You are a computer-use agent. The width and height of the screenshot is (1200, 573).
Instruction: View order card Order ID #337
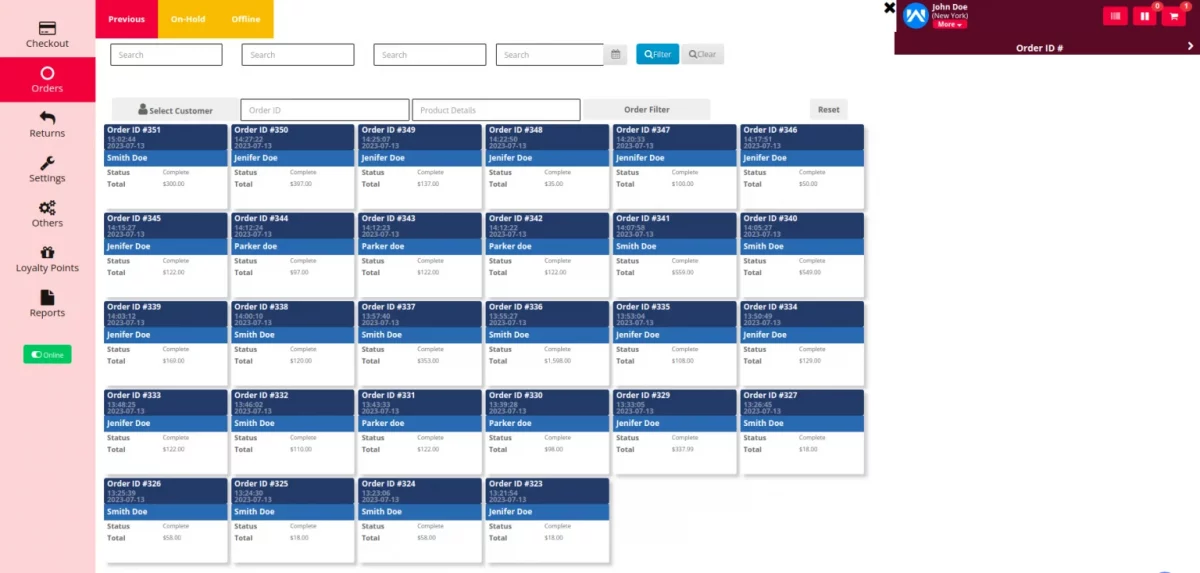point(420,343)
